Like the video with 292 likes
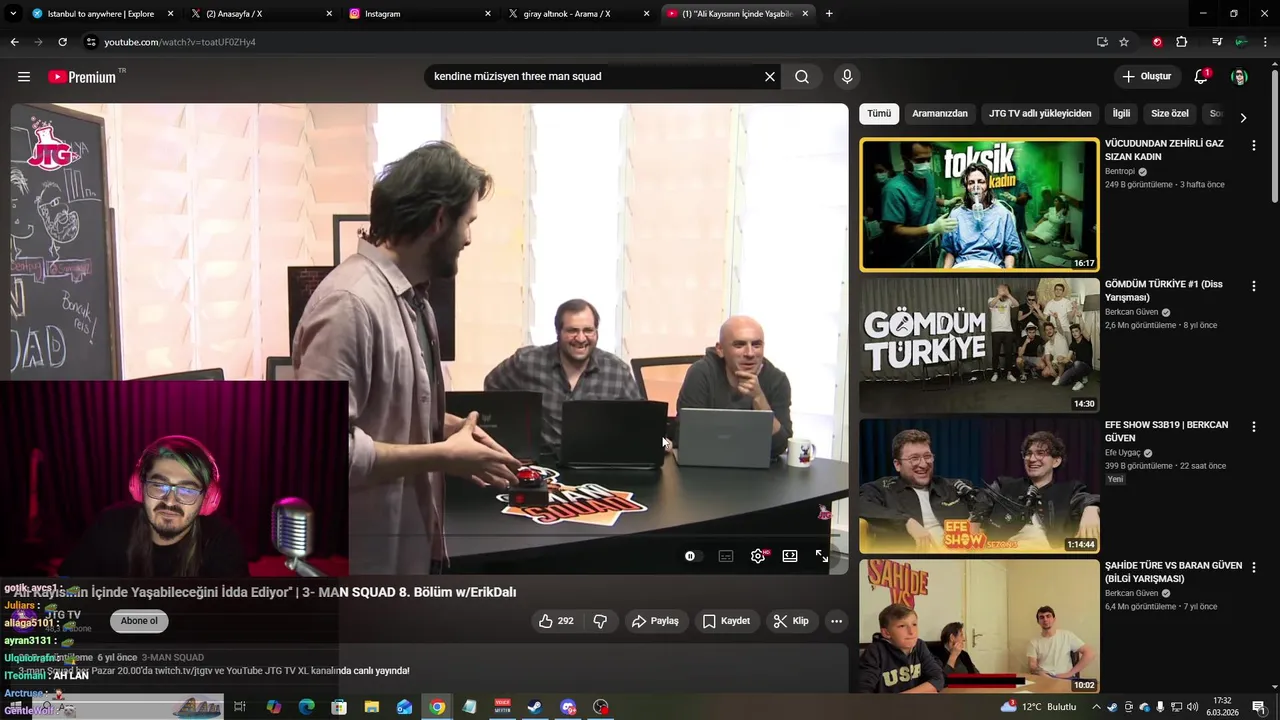Screen dimensions: 1280x720 [556, 621]
